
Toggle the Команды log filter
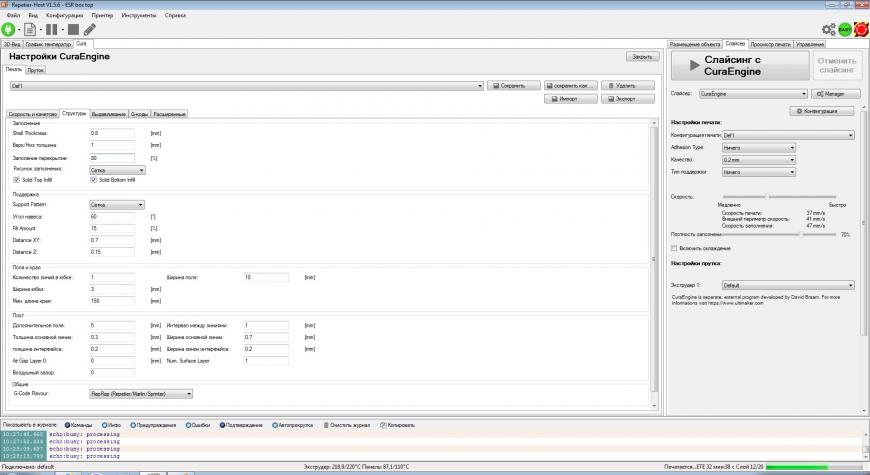79,425
